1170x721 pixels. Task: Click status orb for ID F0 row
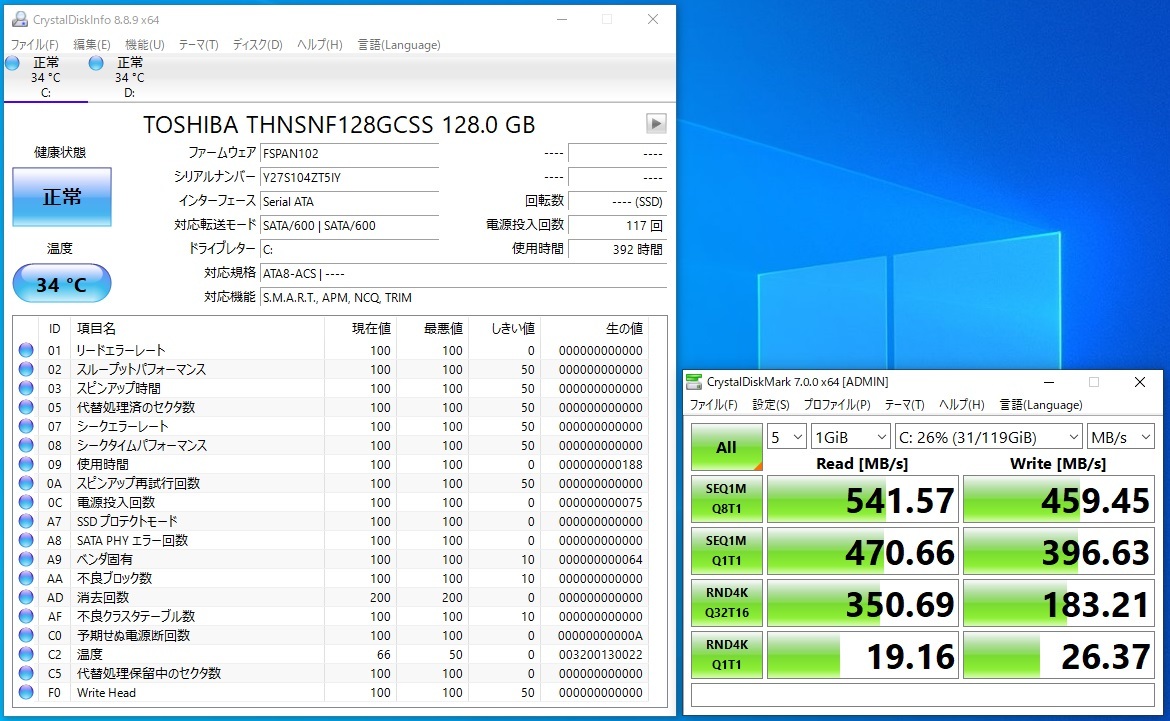click(26, 692)
